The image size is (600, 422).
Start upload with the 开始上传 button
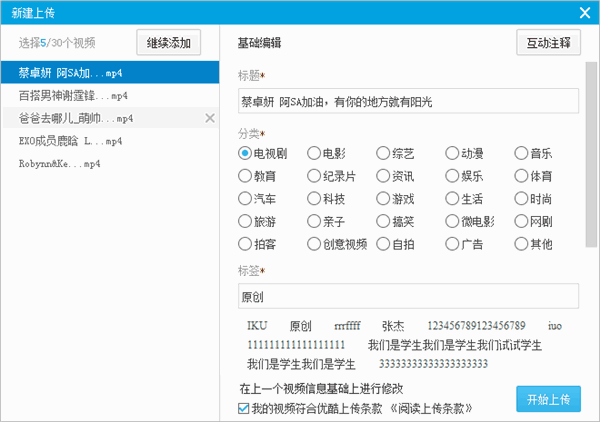click(548, 399)
